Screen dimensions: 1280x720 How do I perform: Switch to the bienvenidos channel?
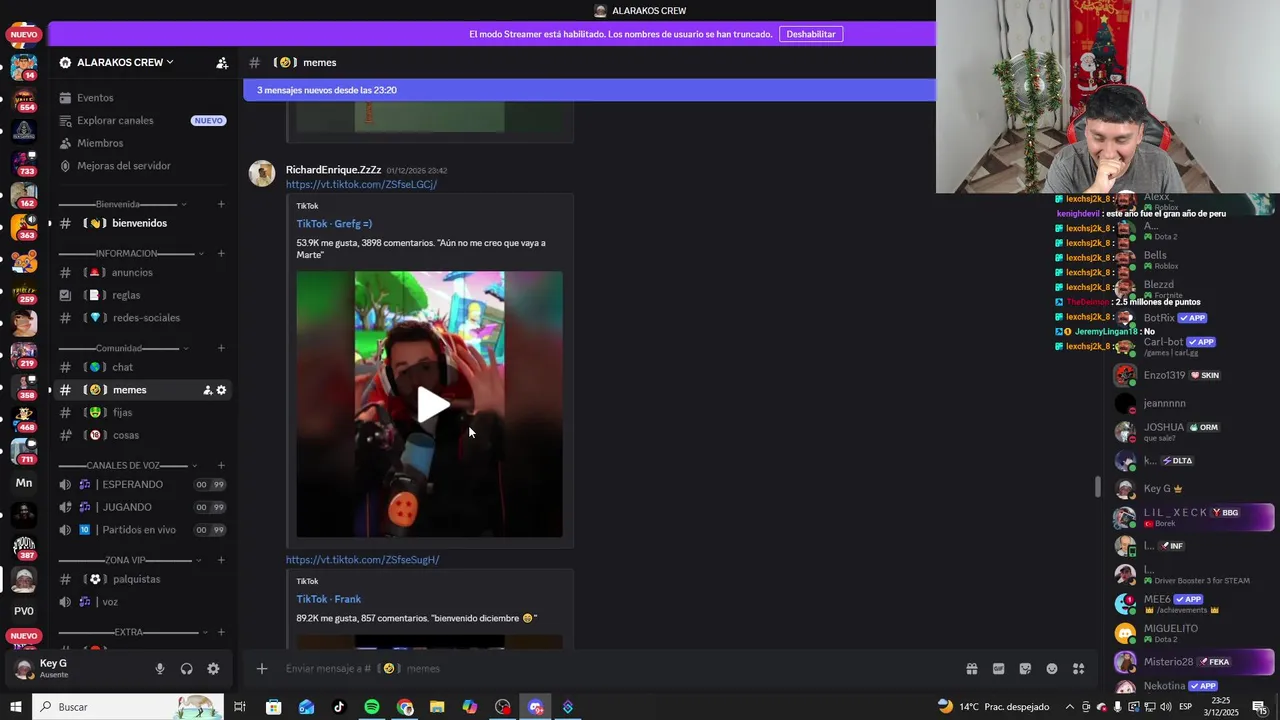point(140,223)
